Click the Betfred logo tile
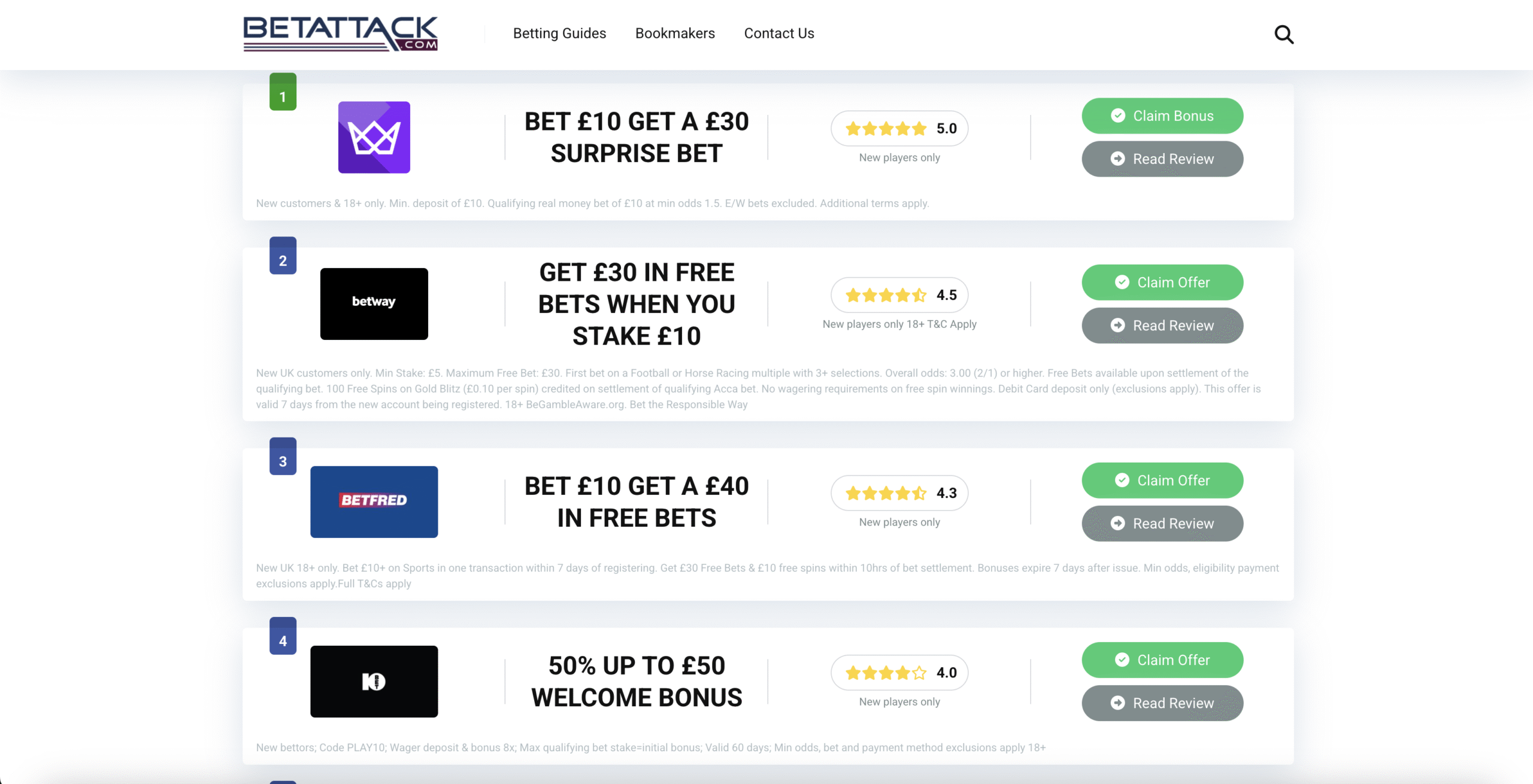Image resolution: width=1533 pixels, height=784 pixels. (374, 502)
